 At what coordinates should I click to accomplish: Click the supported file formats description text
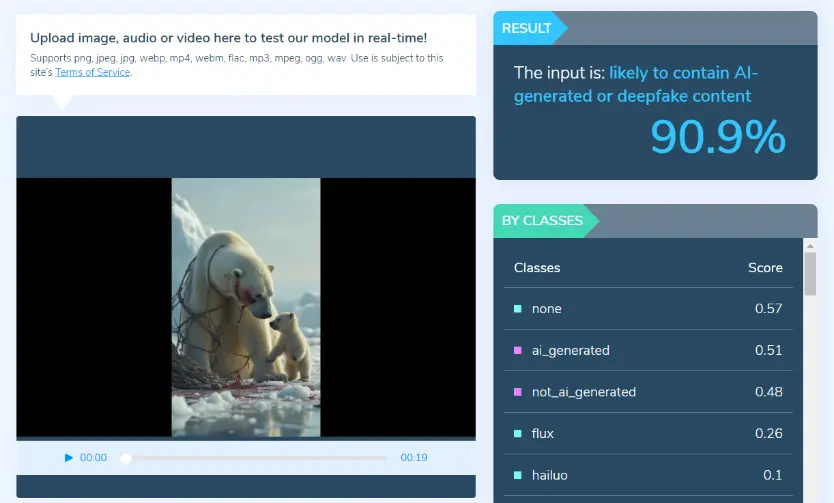coord(237,65)
